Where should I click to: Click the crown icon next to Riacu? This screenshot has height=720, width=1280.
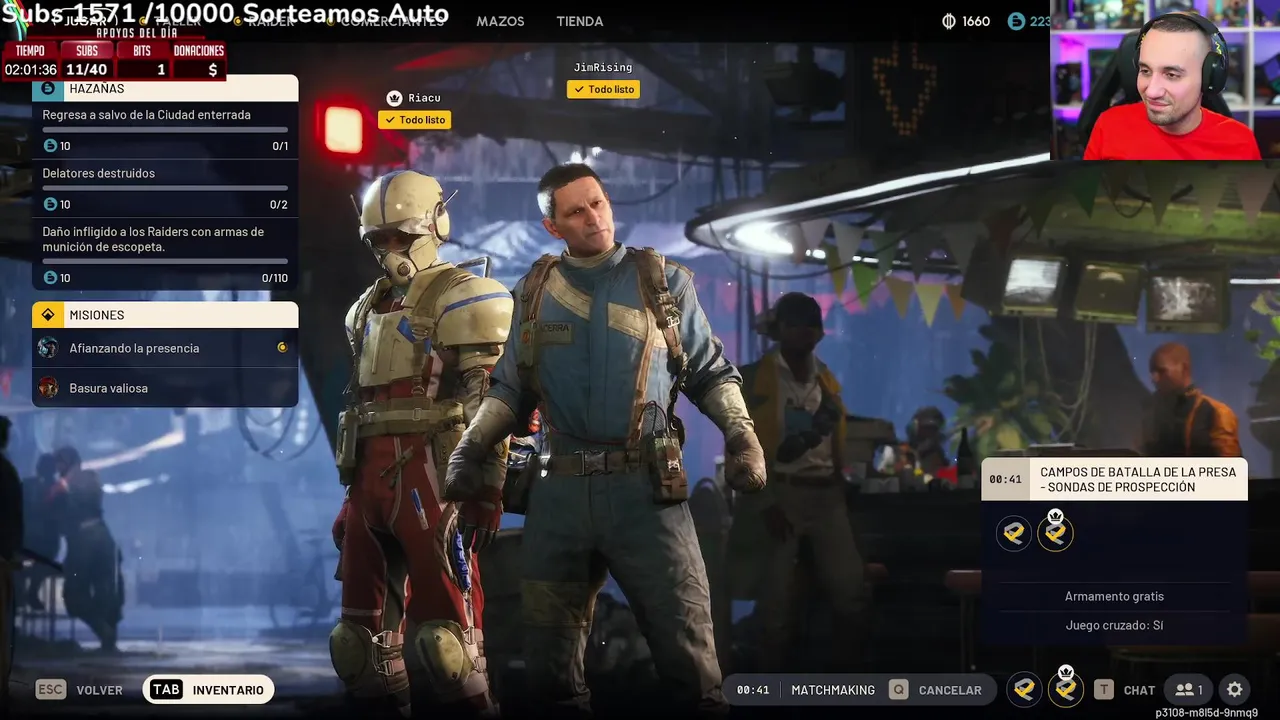394,98
